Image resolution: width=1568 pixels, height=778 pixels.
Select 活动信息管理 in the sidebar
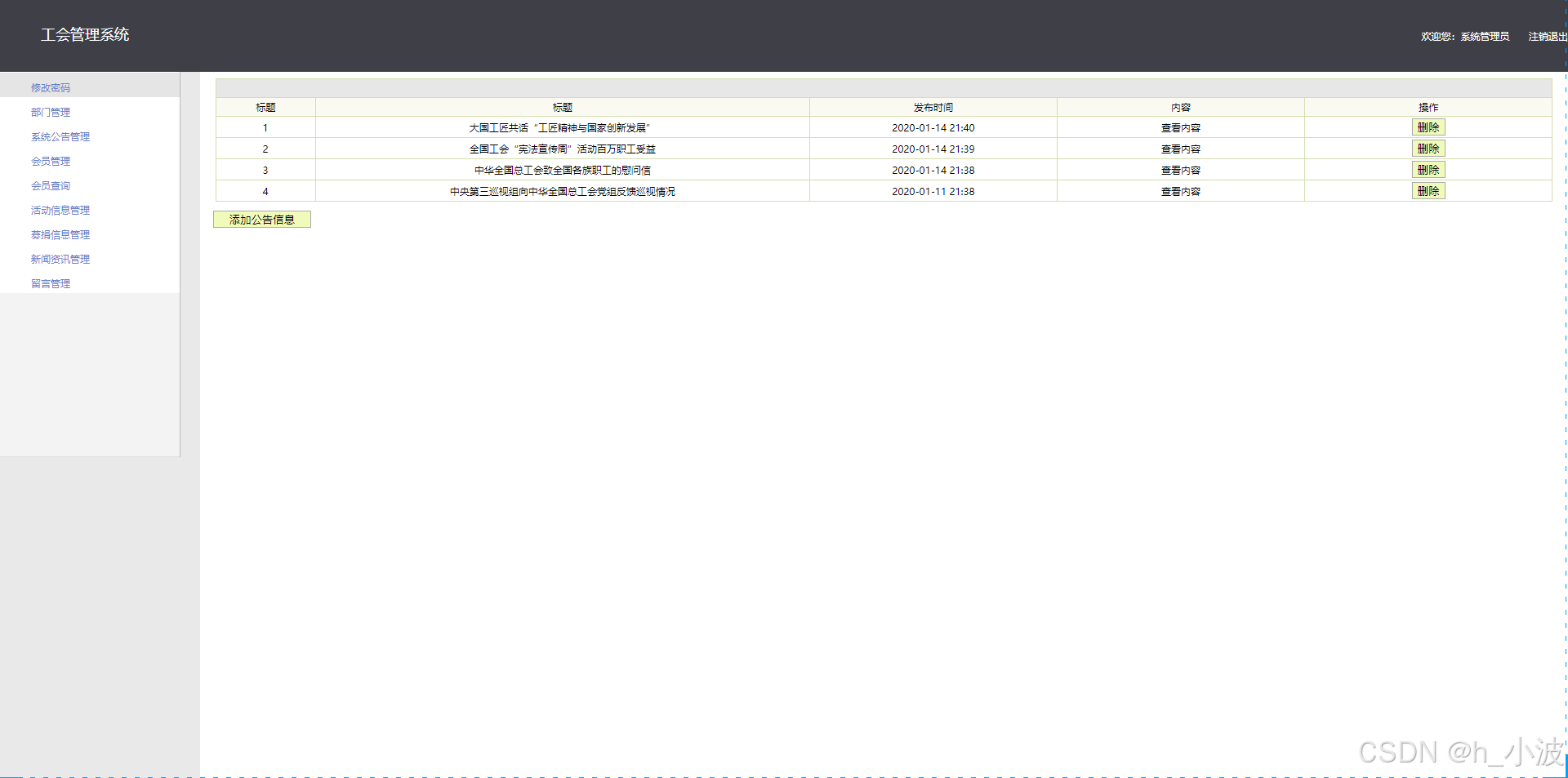[60, 210]
